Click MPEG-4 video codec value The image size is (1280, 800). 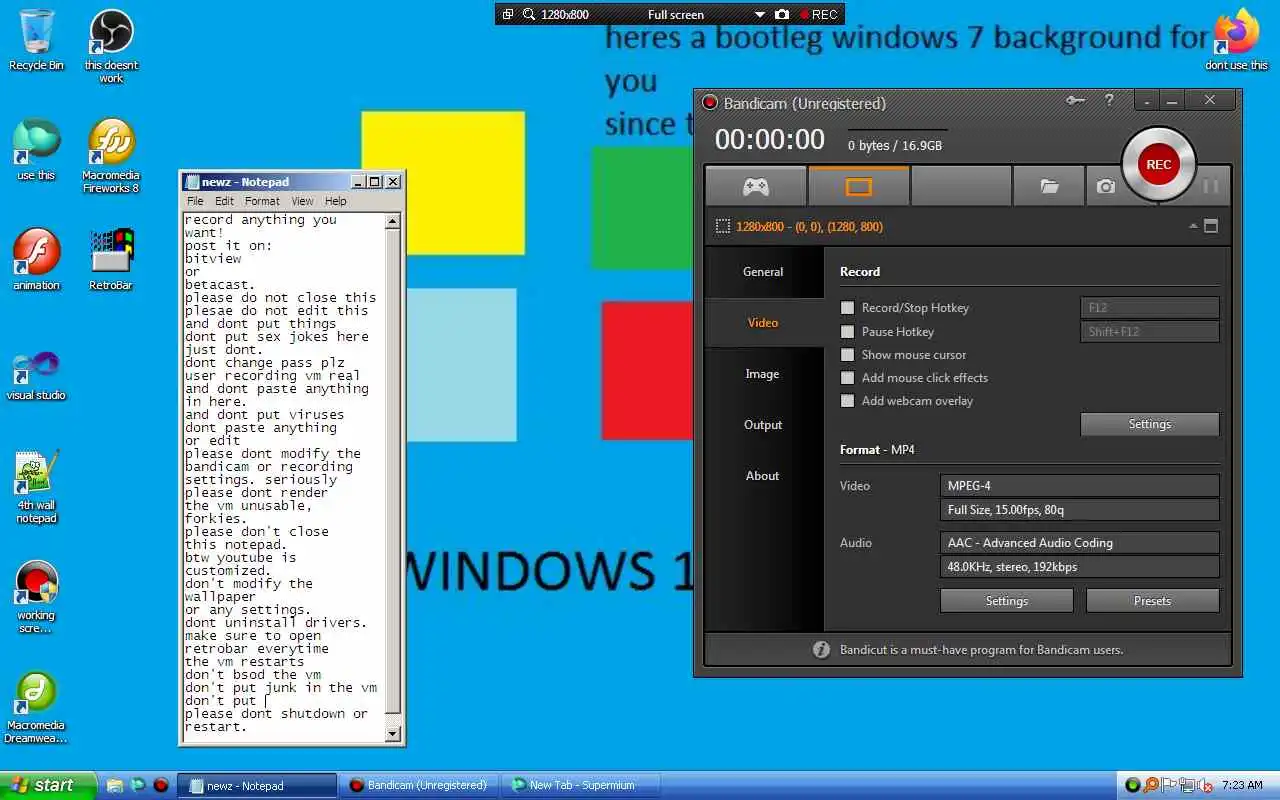click(x=1080, y=486)
